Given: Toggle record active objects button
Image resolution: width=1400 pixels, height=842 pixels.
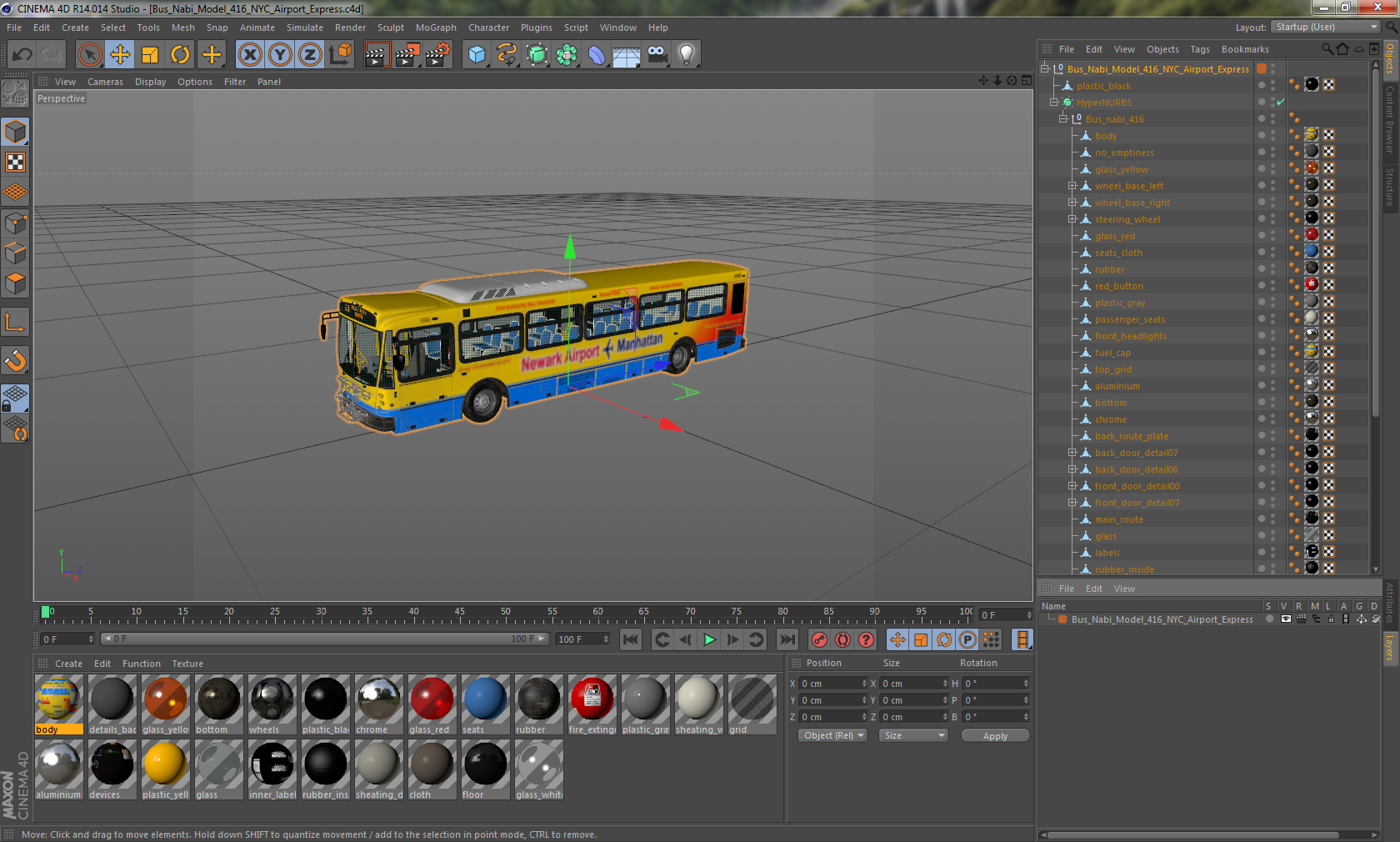Looking at the screenshot, I should [x=820, y=639].
